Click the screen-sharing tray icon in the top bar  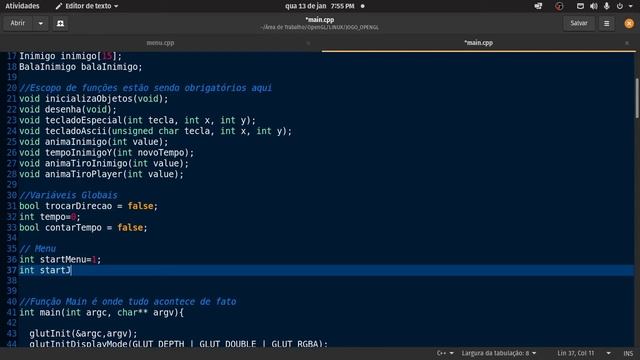pos(538,6)
